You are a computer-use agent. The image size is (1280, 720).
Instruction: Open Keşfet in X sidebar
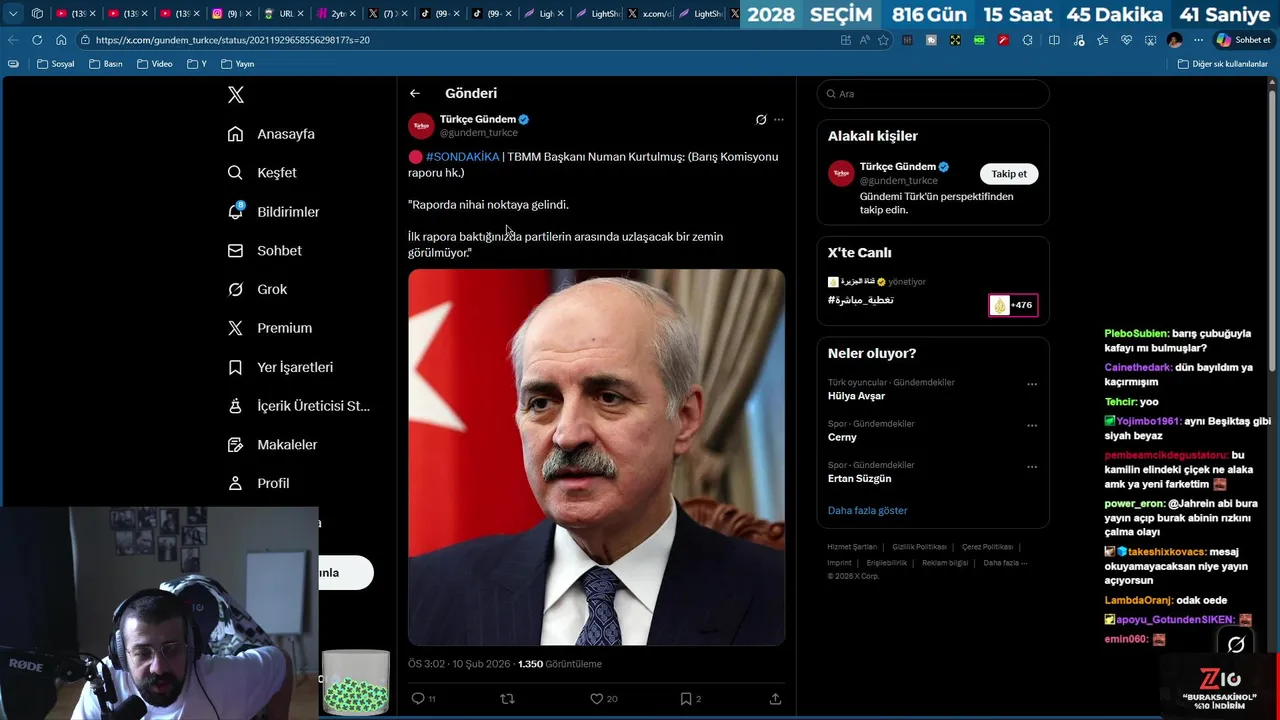pos(263,173)
